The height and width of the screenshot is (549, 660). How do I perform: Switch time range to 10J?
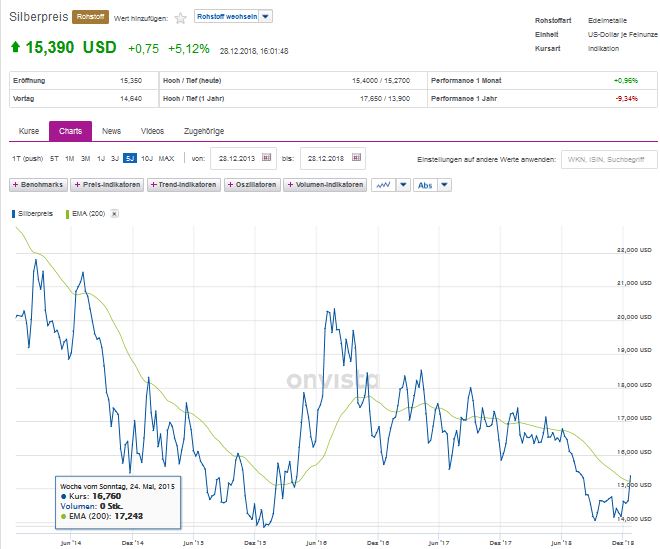[146, 159]
